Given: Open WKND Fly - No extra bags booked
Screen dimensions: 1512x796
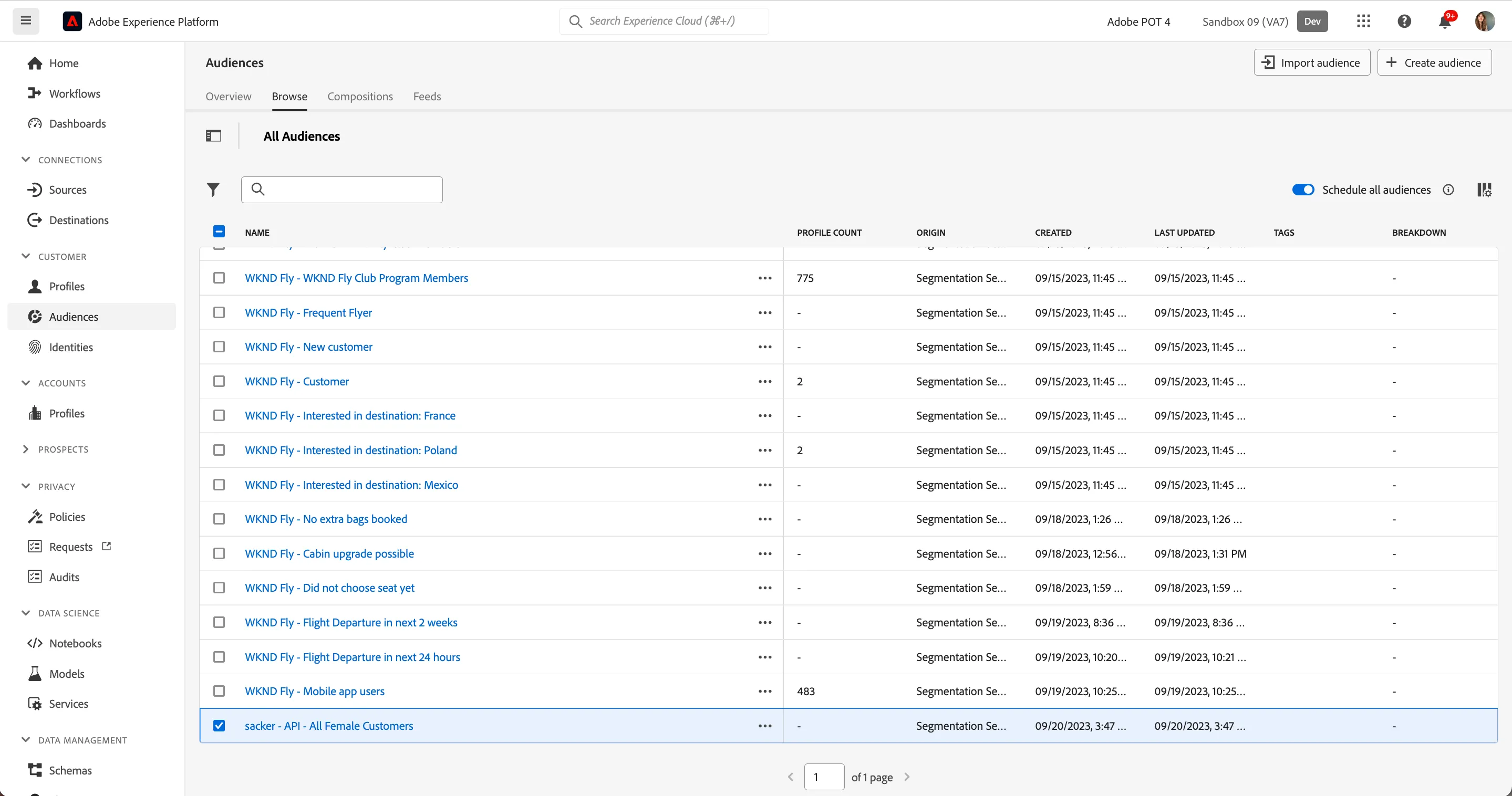Looking at the screenshot, I should (x=326, y=519).
